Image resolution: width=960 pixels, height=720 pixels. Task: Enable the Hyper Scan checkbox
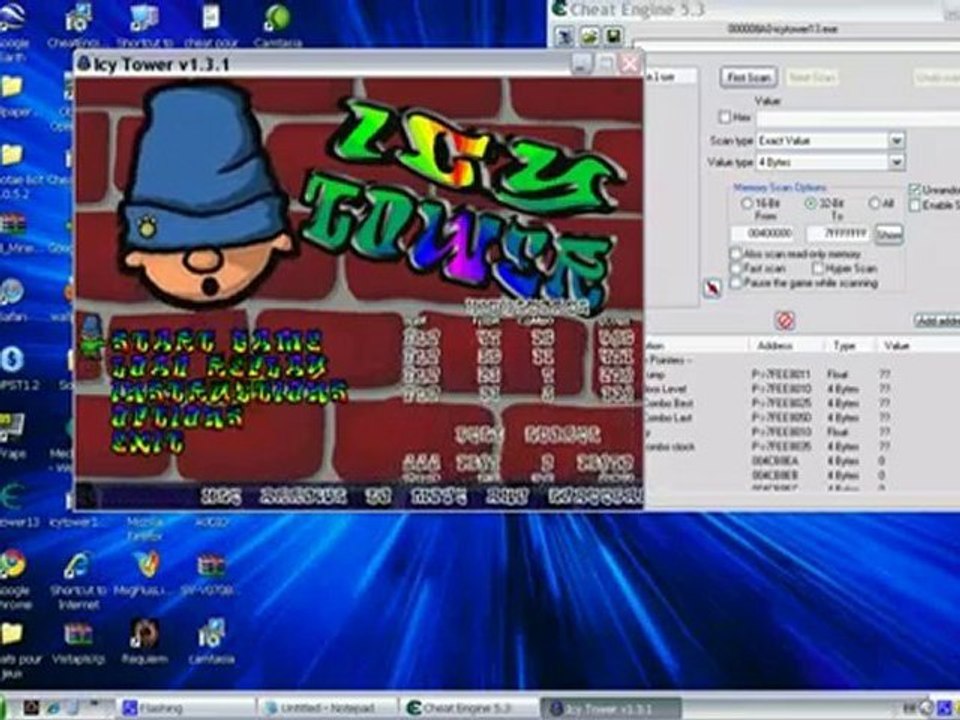[818, 268]
